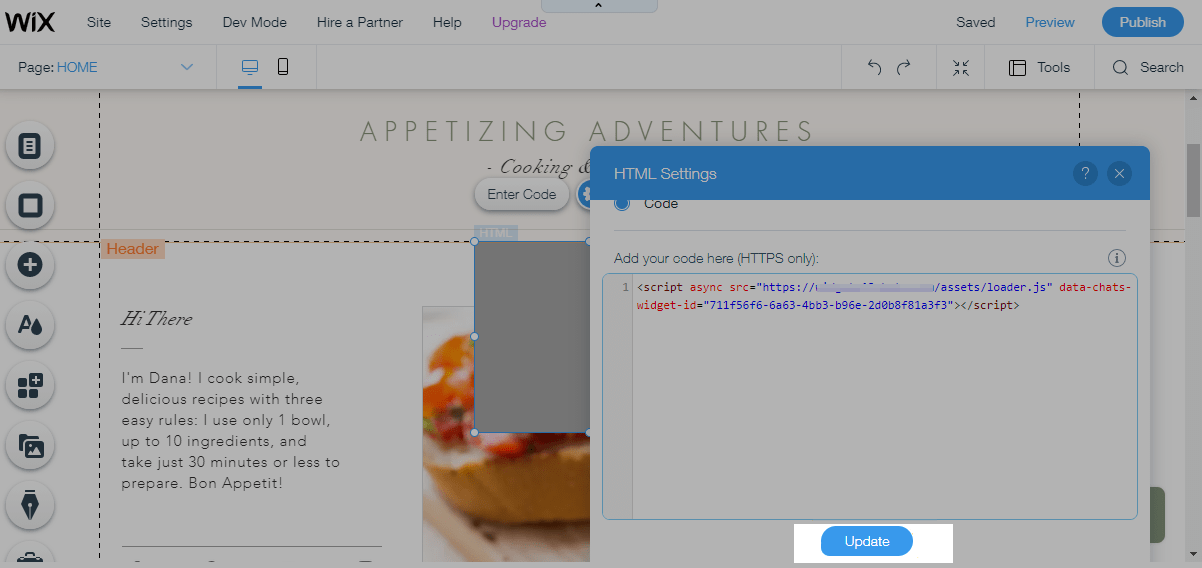Click the I'm Dana paragraph text
Image resolution: width=1202 pixels, height=568 pixels.
pos(231,431)
